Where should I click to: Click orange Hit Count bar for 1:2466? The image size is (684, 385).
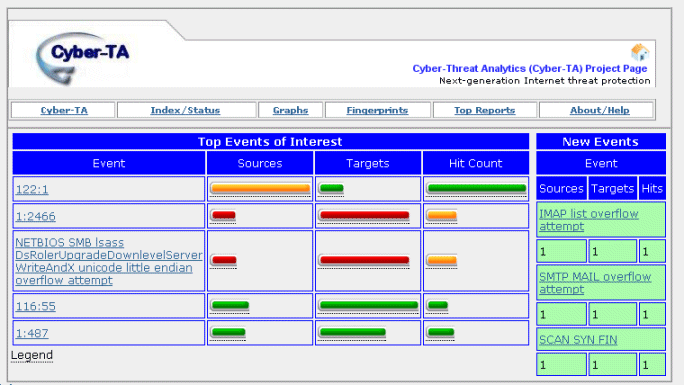[x=442, y=215]
